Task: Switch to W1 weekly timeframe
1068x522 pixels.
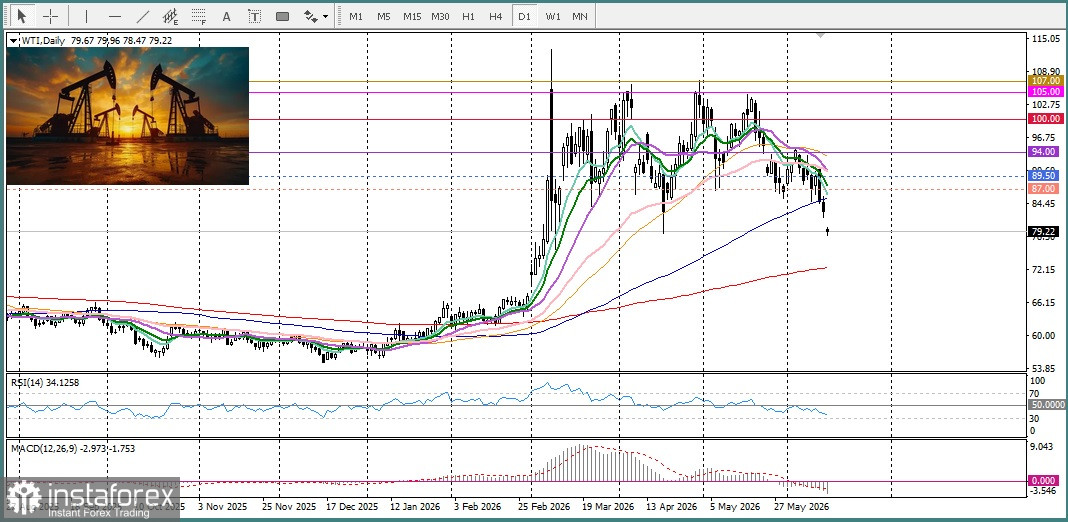Action: point(552,16)
